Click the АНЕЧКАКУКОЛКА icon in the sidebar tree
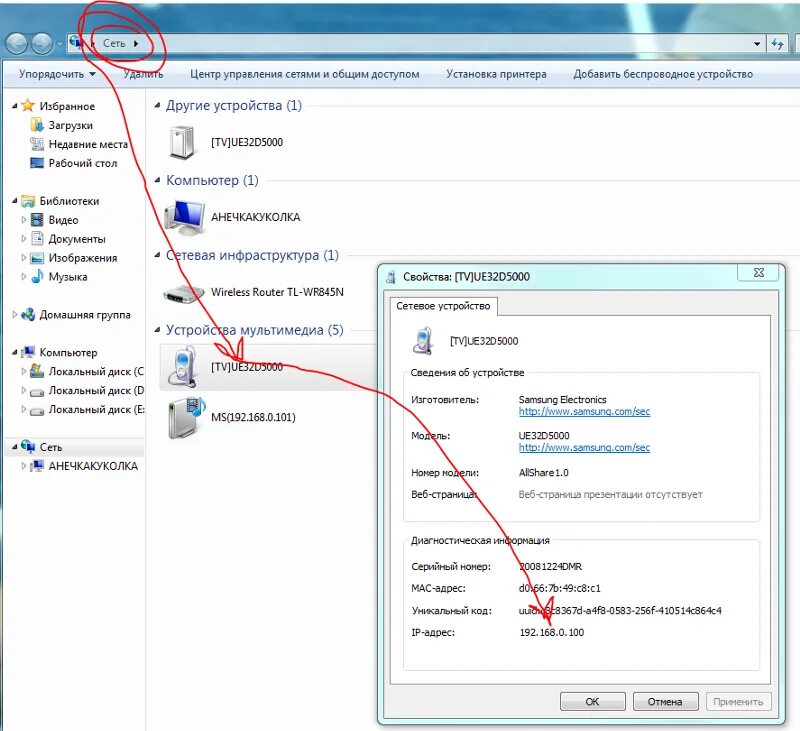Image resolution: width=800 pixels, height=731 pixels. pyautogui.click(x=37, y=465)
